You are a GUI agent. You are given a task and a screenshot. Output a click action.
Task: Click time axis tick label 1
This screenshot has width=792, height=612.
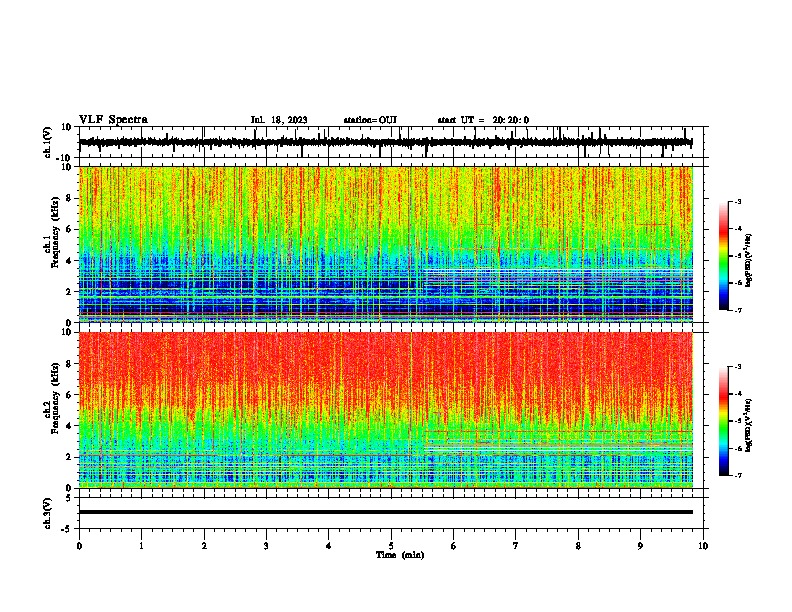pos(141,546)
